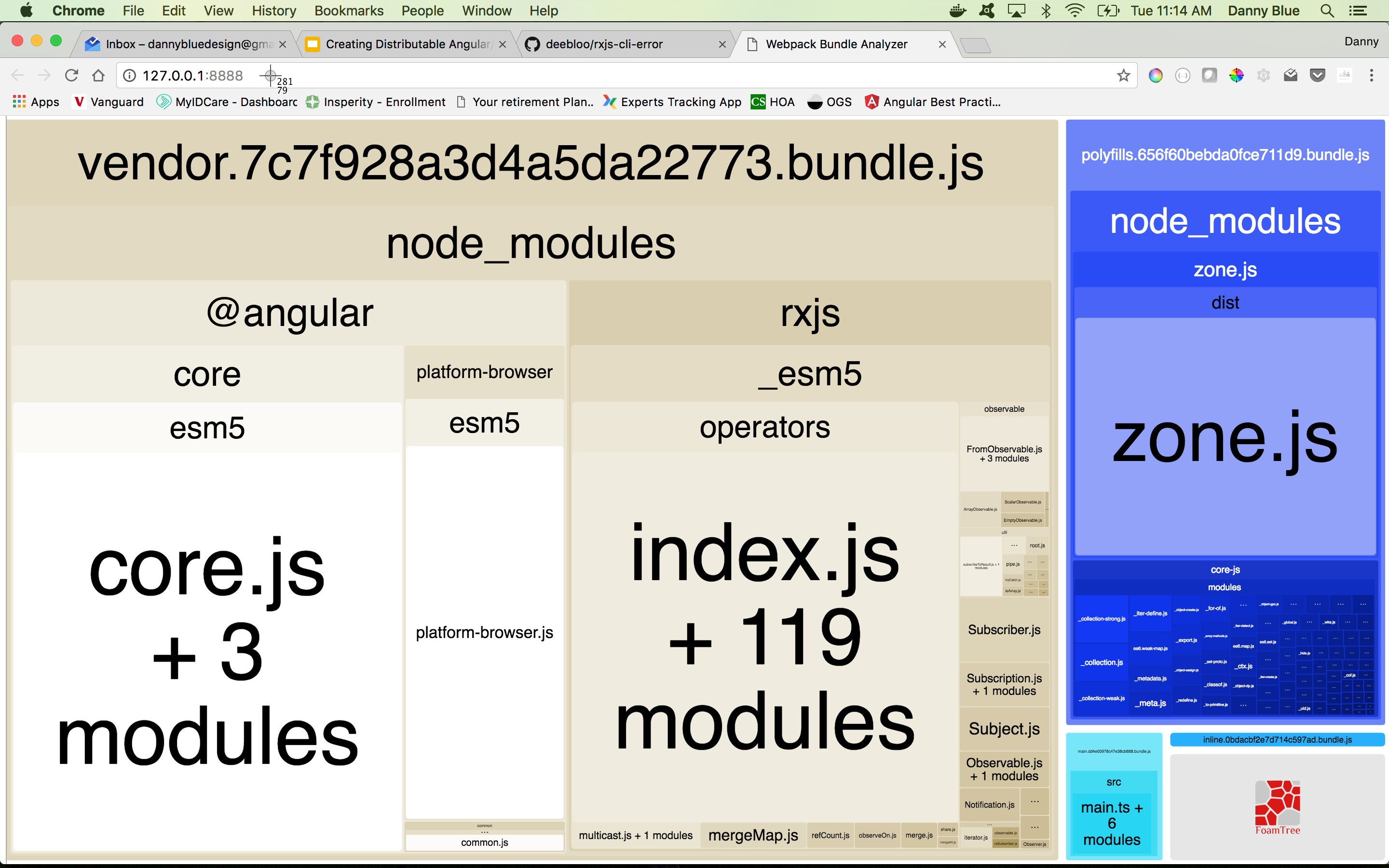
Task: Open the History menu
Action: click(x=274, y=10)
